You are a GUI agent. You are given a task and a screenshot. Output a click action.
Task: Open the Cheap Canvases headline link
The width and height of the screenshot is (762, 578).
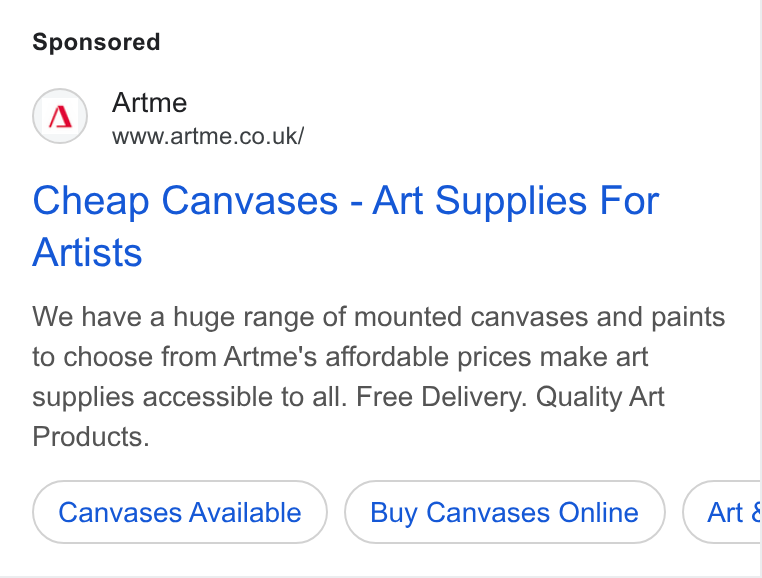[346, 226]
